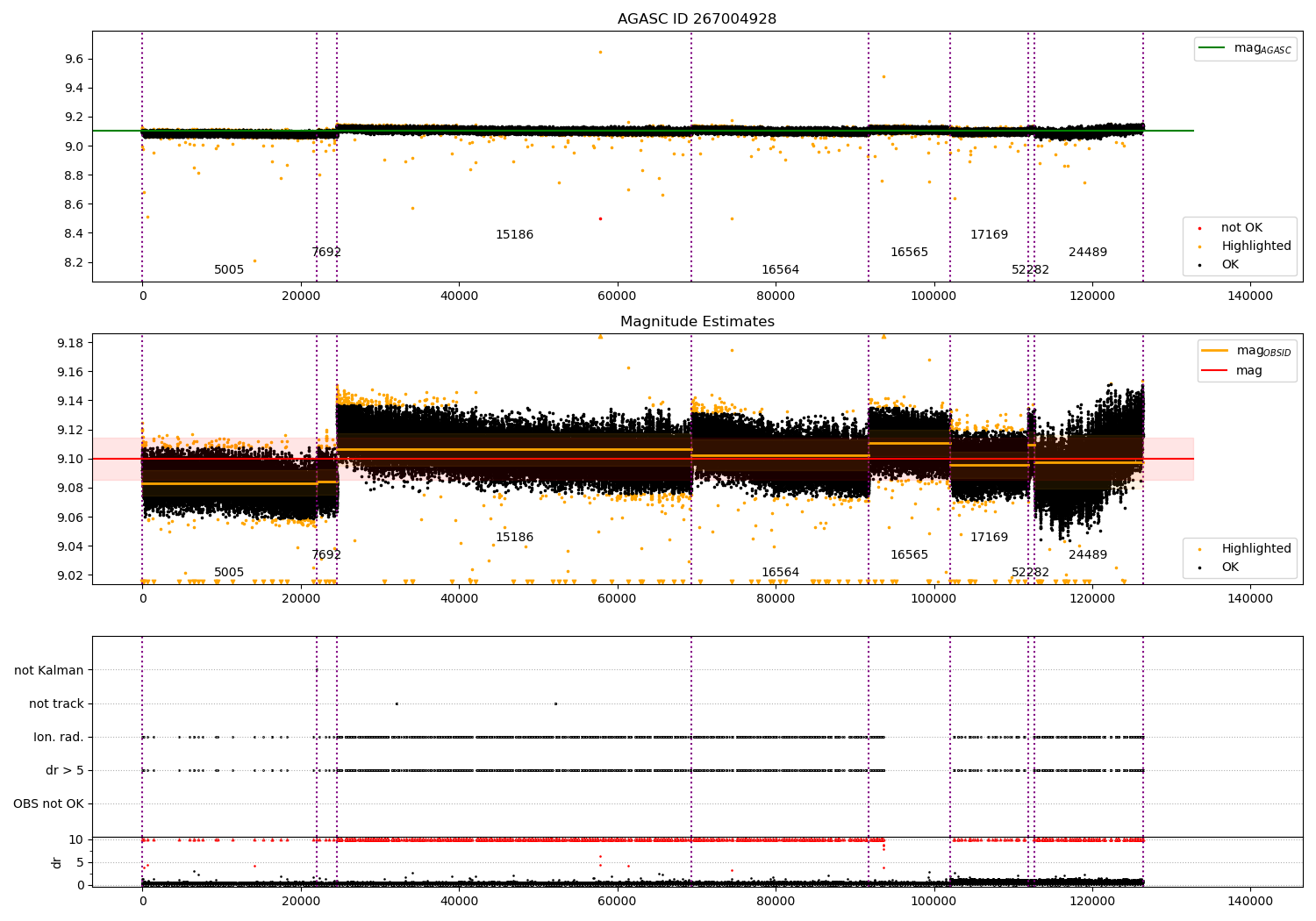Click the orange line swatch beside mag OBSID legend
The image size is (1316, 921).
click(1214, 351)
